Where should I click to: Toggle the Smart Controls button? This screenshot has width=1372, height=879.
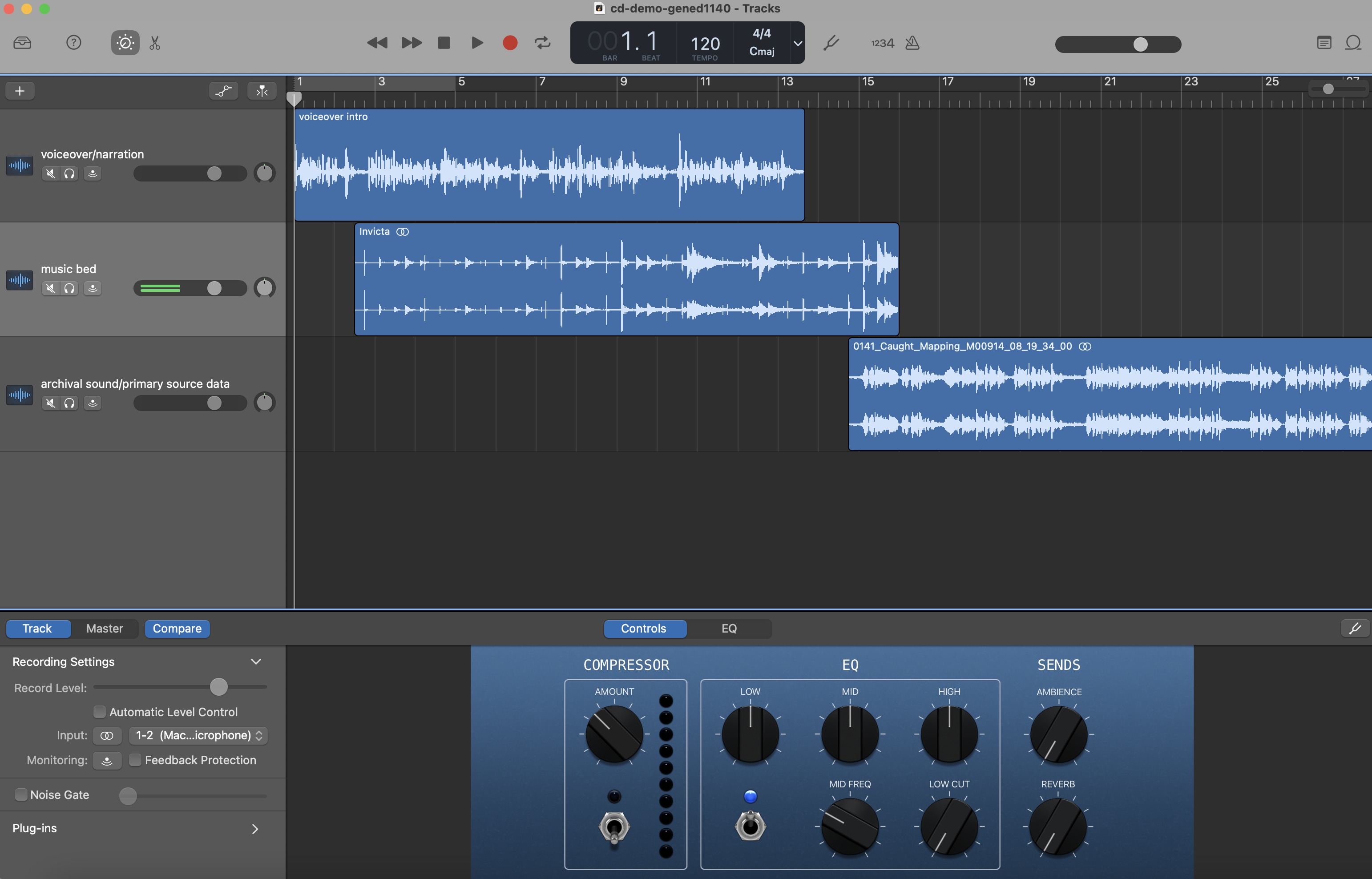(x=125, y=43)
